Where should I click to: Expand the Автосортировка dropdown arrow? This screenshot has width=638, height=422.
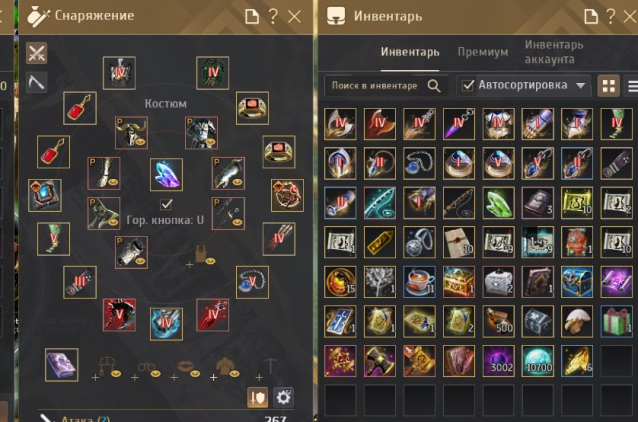[581, 85]
